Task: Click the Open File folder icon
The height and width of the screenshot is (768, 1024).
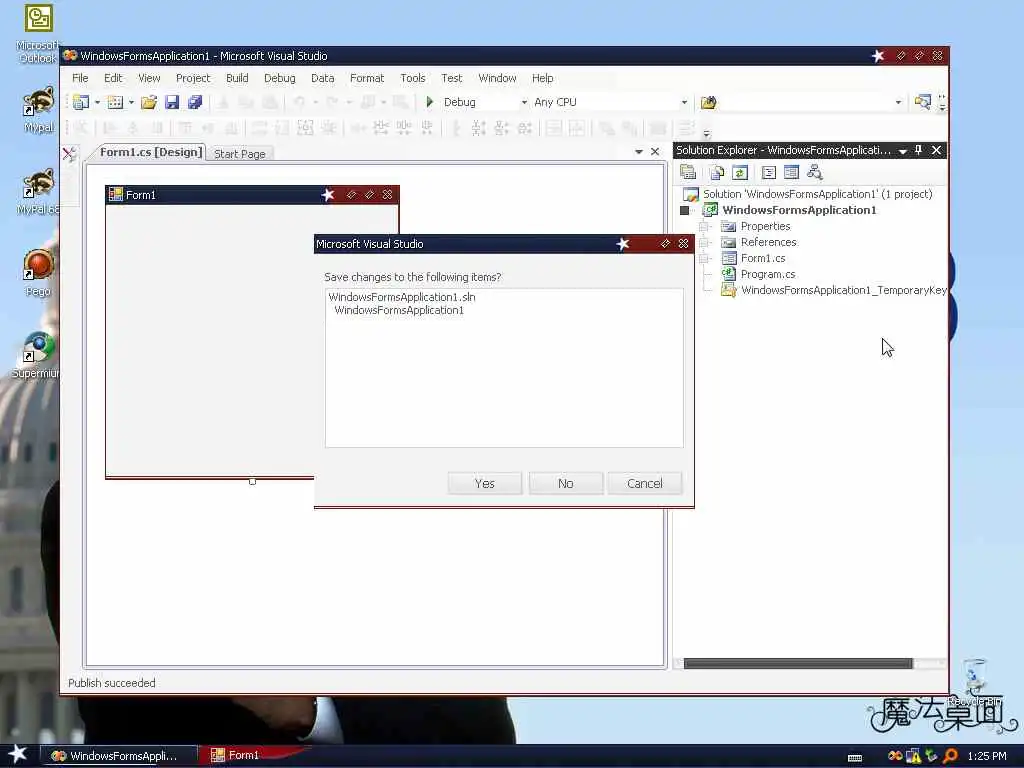Action: click(x=149, y=102)
